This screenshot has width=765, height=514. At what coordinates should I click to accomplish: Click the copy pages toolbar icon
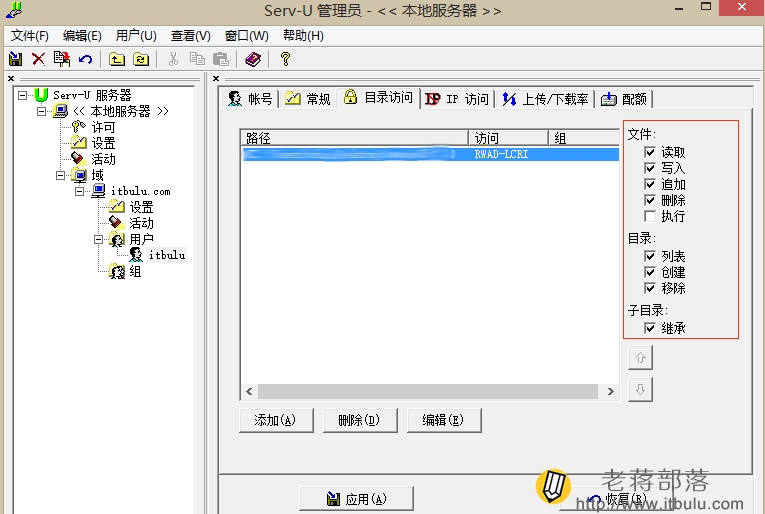coord(197,59)
